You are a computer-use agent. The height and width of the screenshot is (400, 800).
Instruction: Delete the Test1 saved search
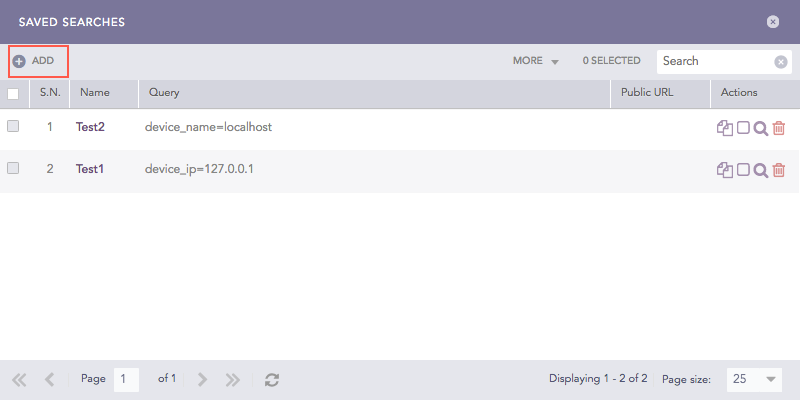(779, 170)
